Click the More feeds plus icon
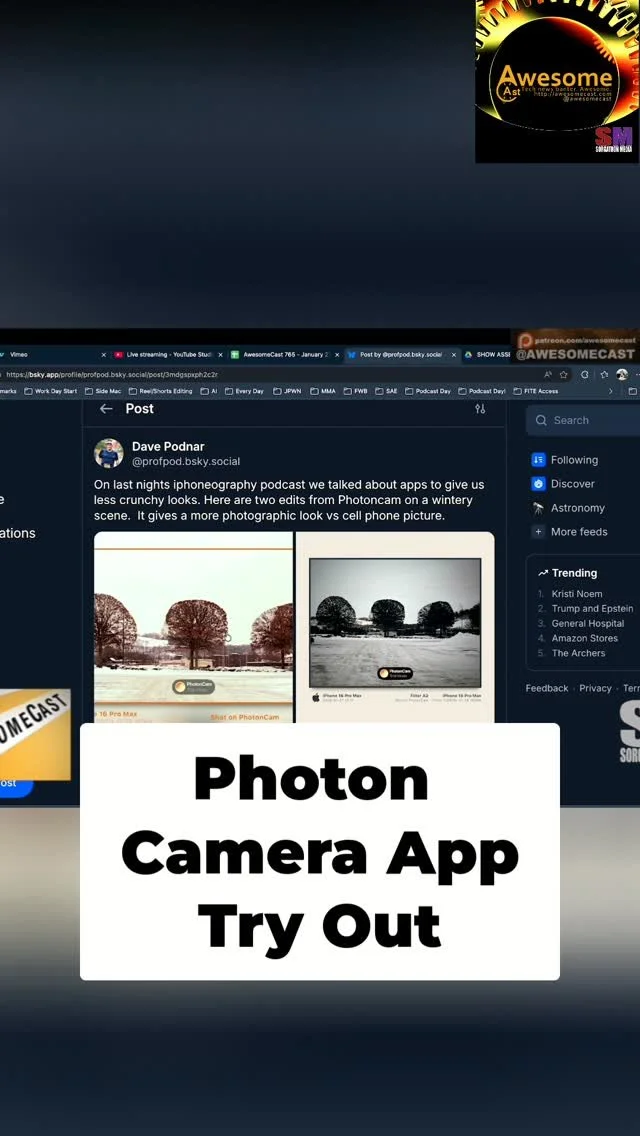 pyautogui.click(x=538, y=532)
